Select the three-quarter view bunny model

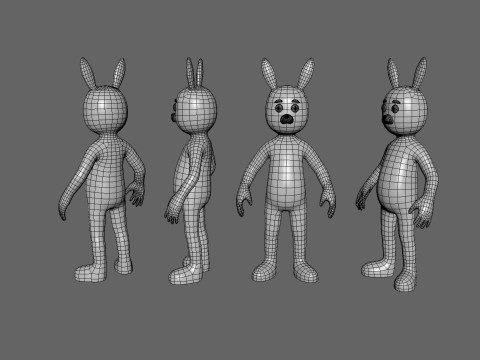397,173
